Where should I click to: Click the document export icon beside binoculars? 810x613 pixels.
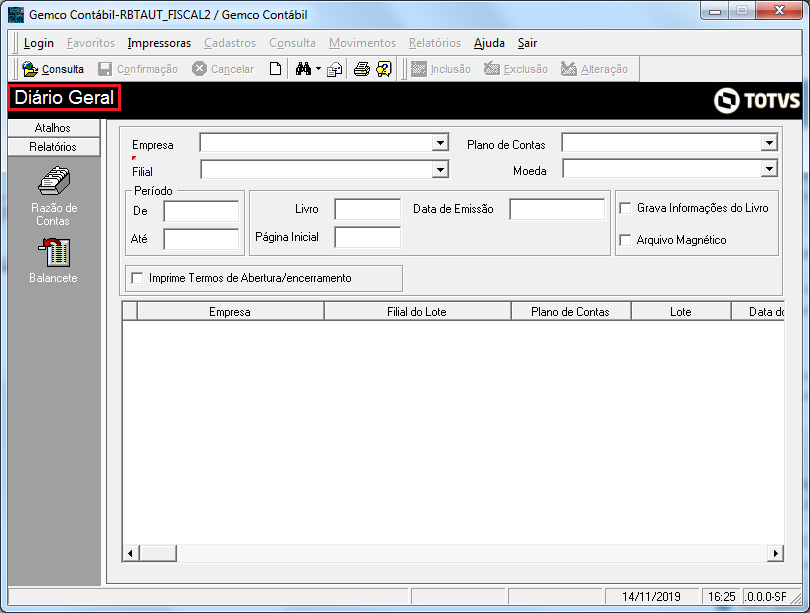335,69
